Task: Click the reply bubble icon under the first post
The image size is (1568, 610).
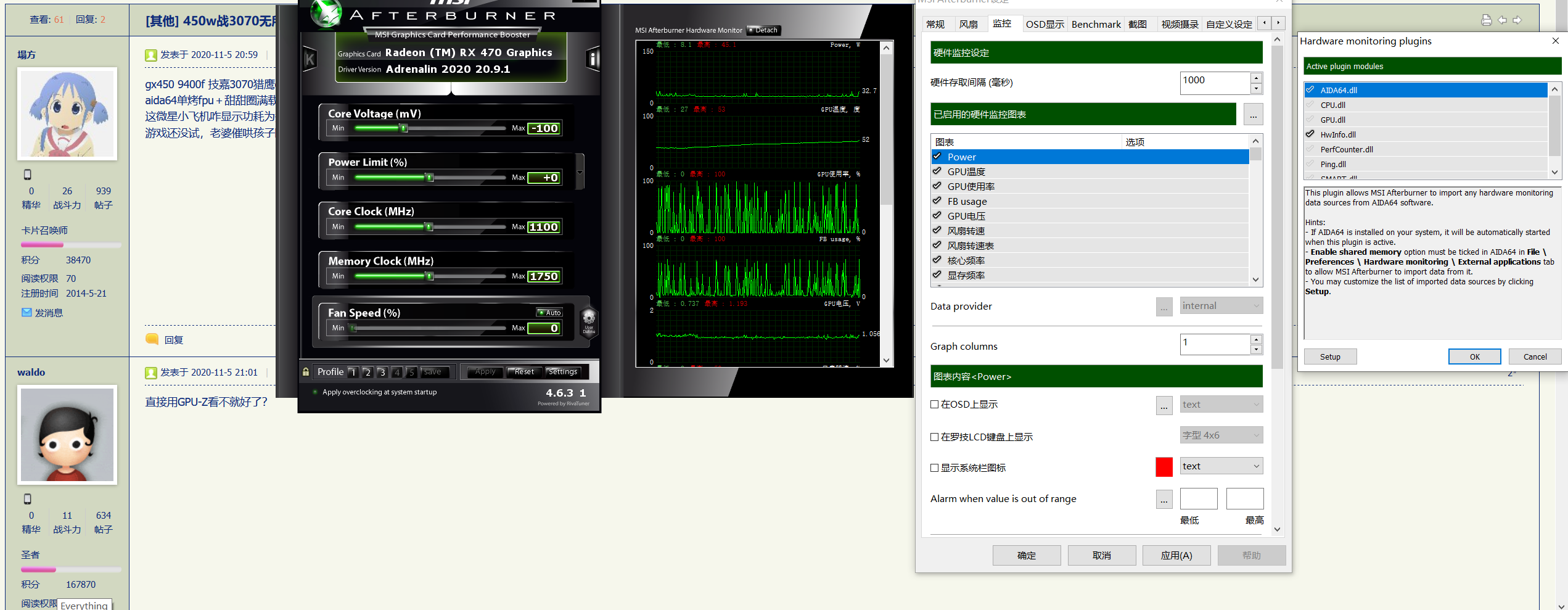Action: (152, 339)
